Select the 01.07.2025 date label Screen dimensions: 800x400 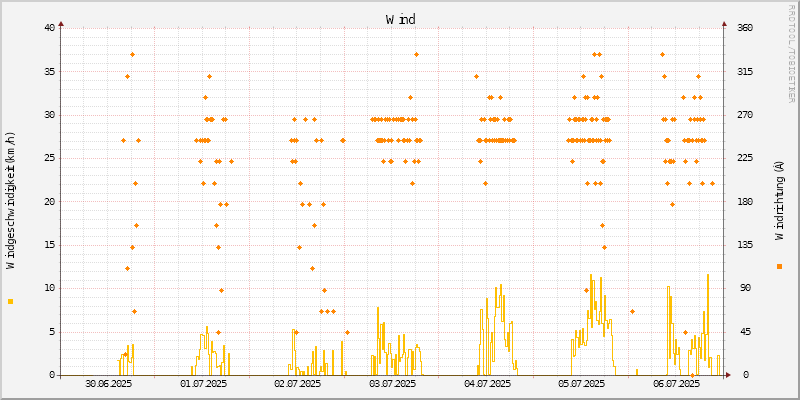(x=203, y=384)
